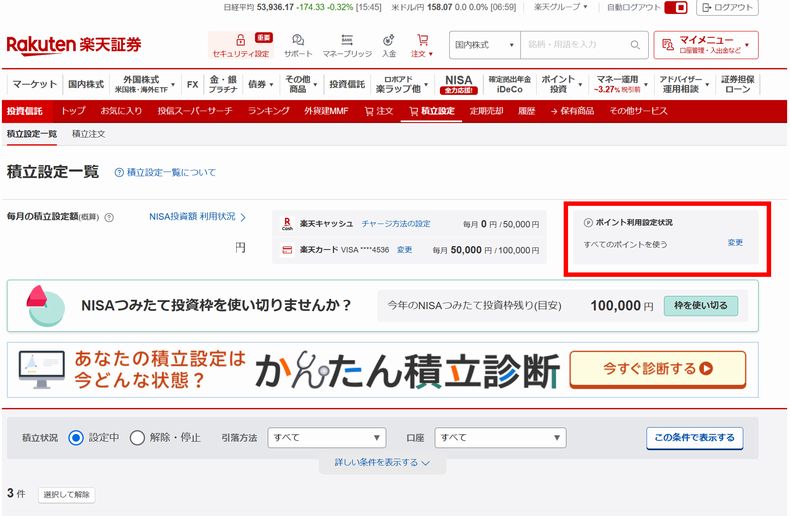Open the 口座 dropdown
790x516 pixels.
pyautogui.click(x=500, y=438)
